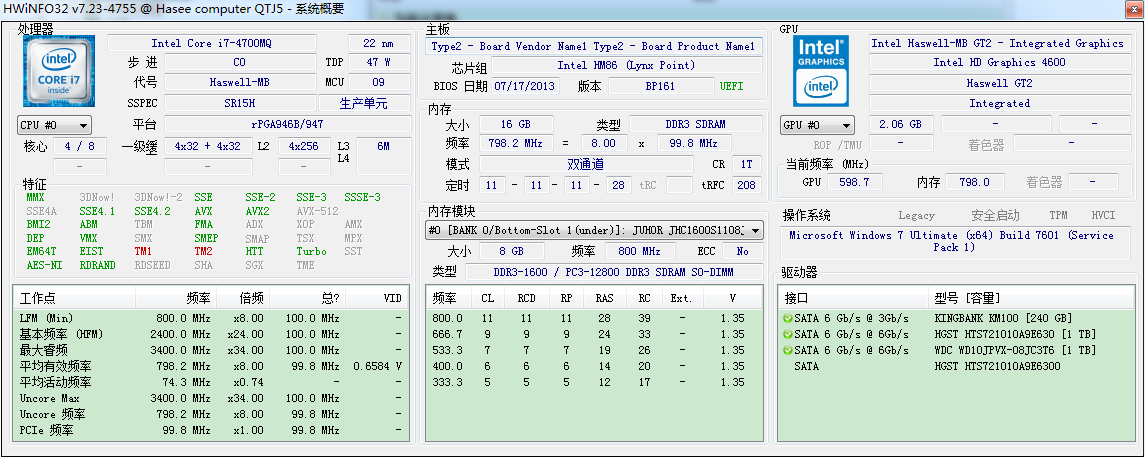Click the 4x32 + 4x32 L1 cache value
1145x458 pixels.
(x=208, y=146)
